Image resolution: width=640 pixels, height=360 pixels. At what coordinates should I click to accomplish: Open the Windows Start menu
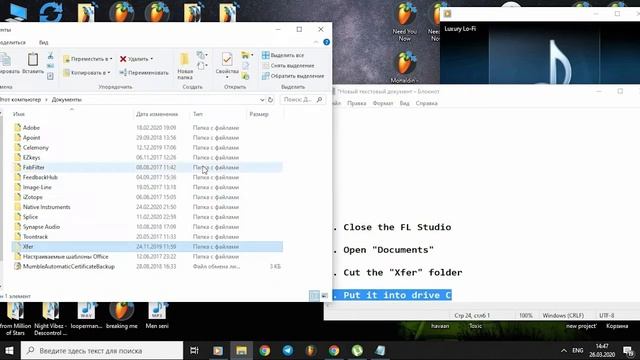point(9,351)
